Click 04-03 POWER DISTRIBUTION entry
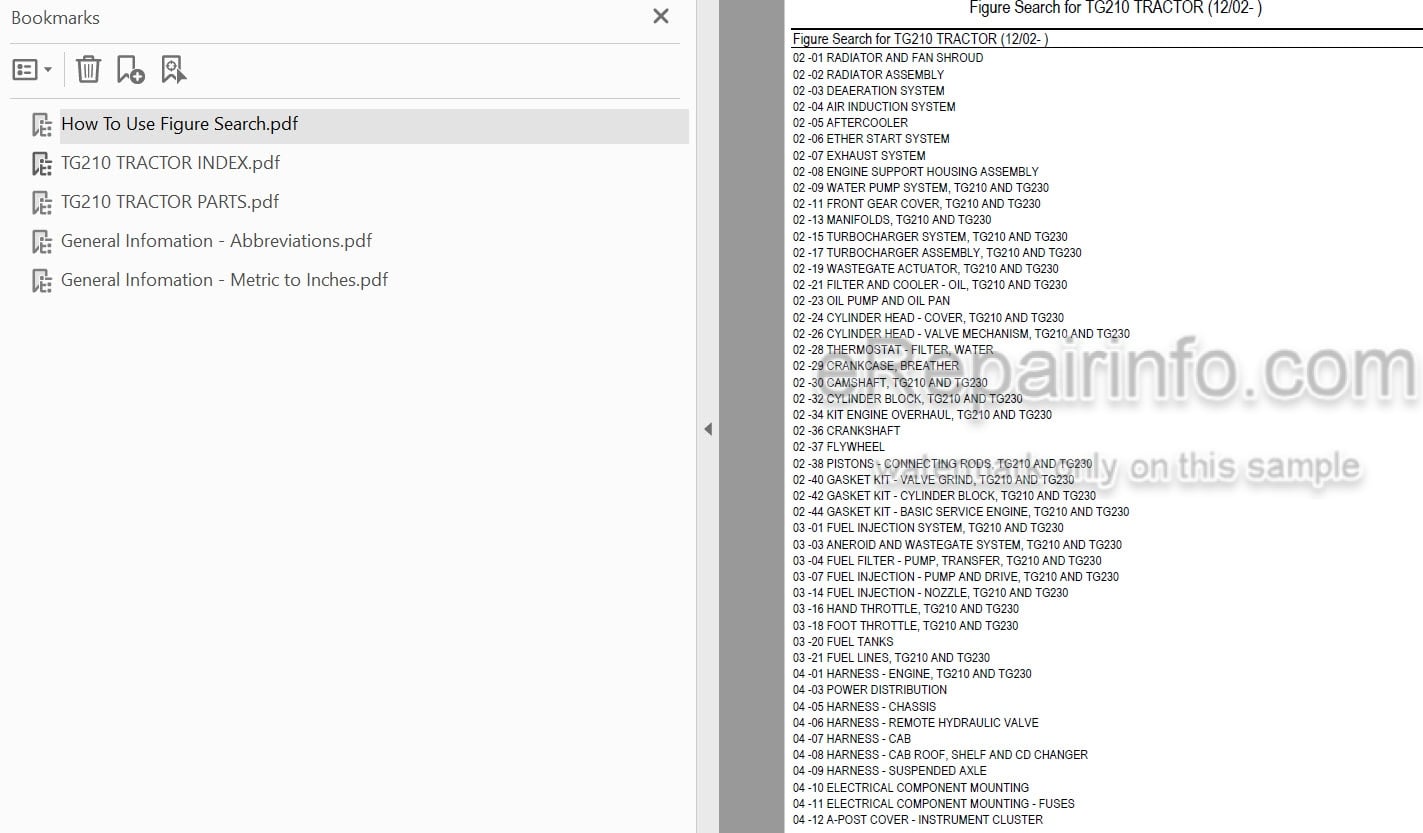Image resolution: width=1423 pixels, height=833 pixels. tap(870, 690)
